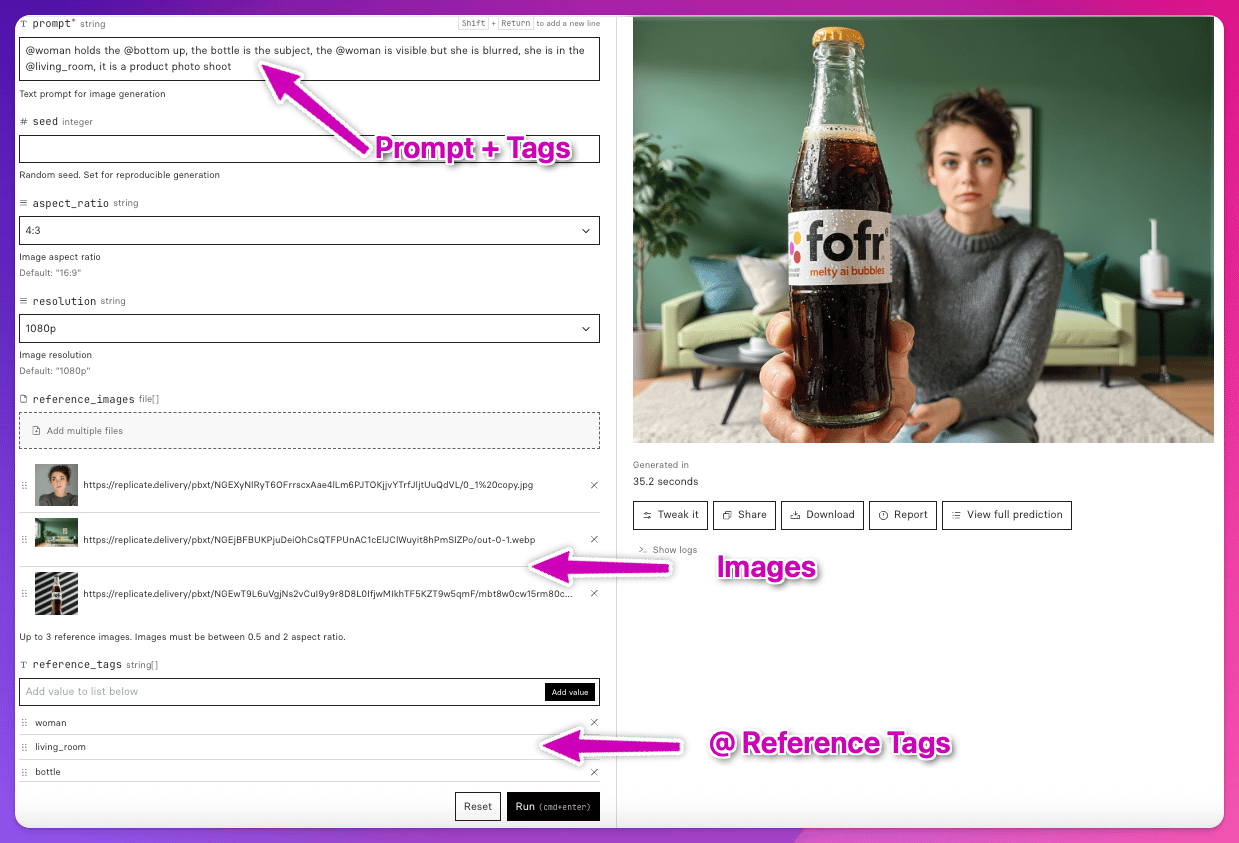
Task: Click the URL containing mbt8w0cw15rm80c
Action: (328, 593)
